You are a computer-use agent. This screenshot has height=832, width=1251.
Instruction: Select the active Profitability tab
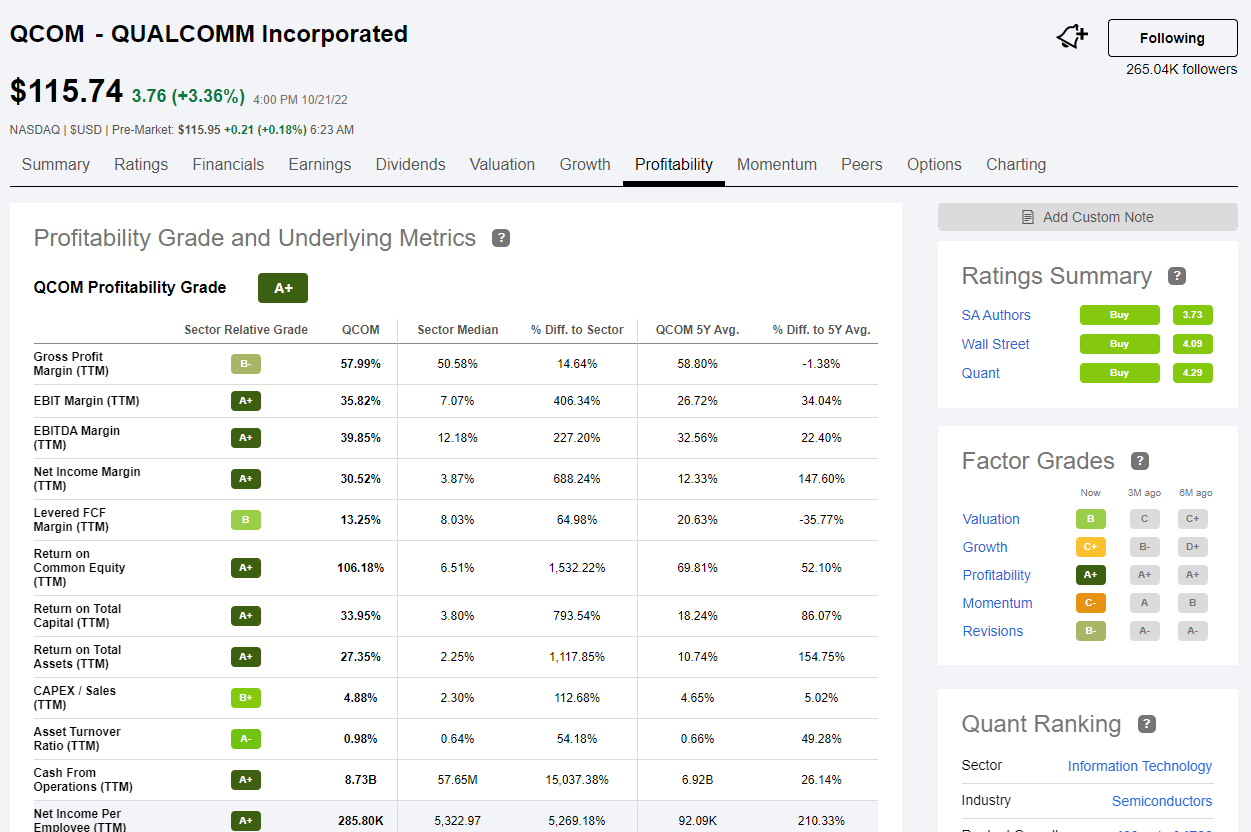[x=674, y=165]
